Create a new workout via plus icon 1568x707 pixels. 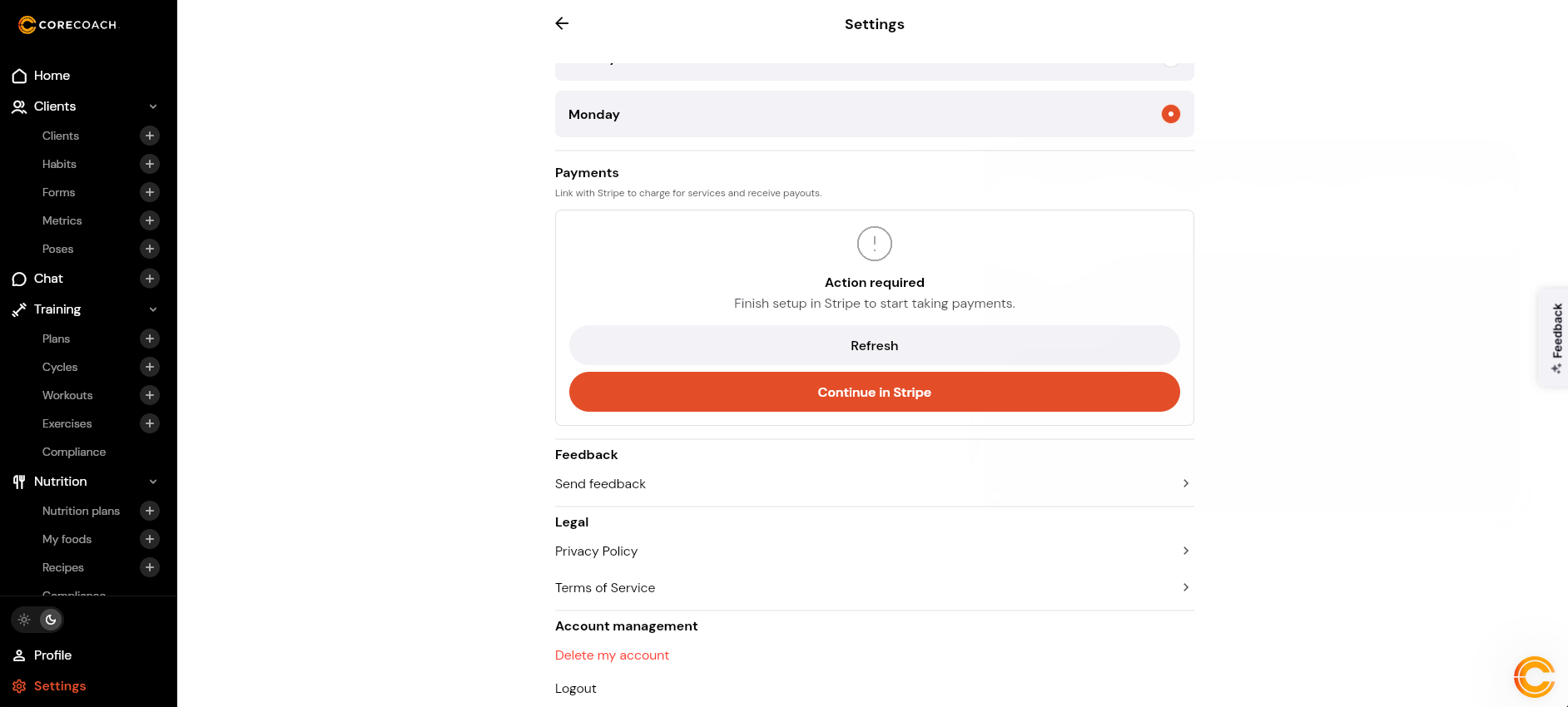click(150, 395)
